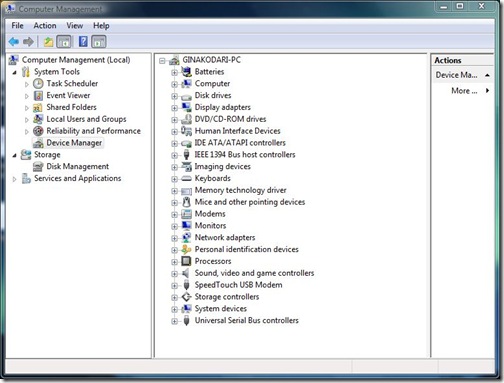The width and height of the screenshot is (504, 383).
Task: Click the Forward arrow toolbar icon
Action: tap(28, 42)
